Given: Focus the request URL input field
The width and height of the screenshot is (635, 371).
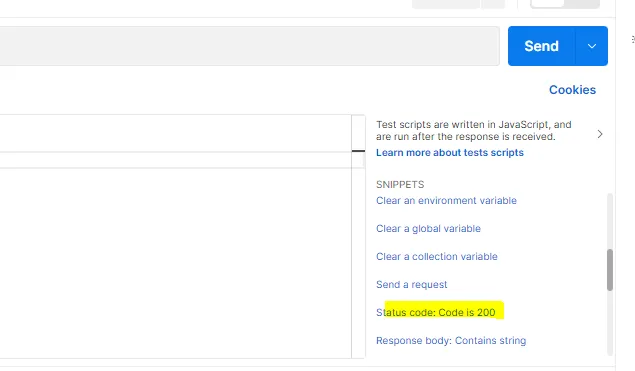Looking at the screenshot, I should [x=249, y=46].
